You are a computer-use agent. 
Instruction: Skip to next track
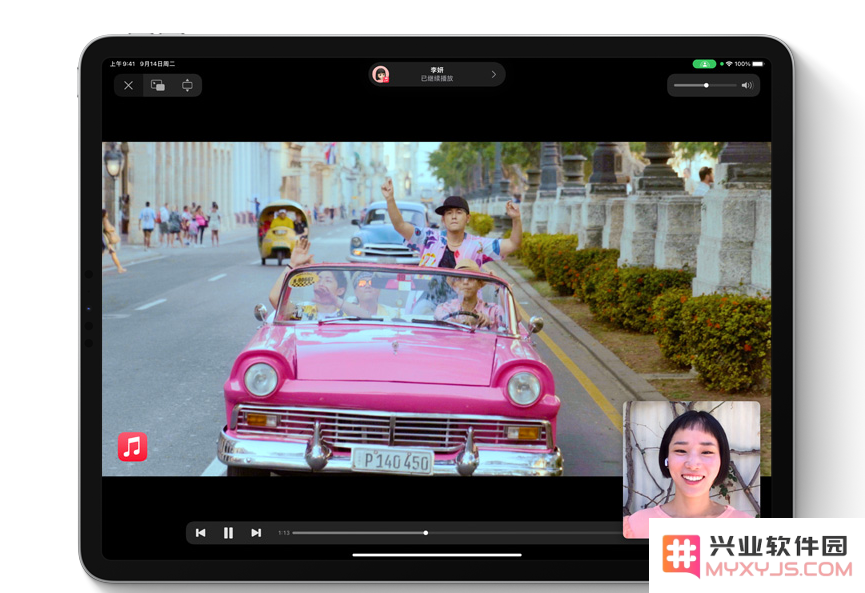pyautogui.click(x=256, y=533)
